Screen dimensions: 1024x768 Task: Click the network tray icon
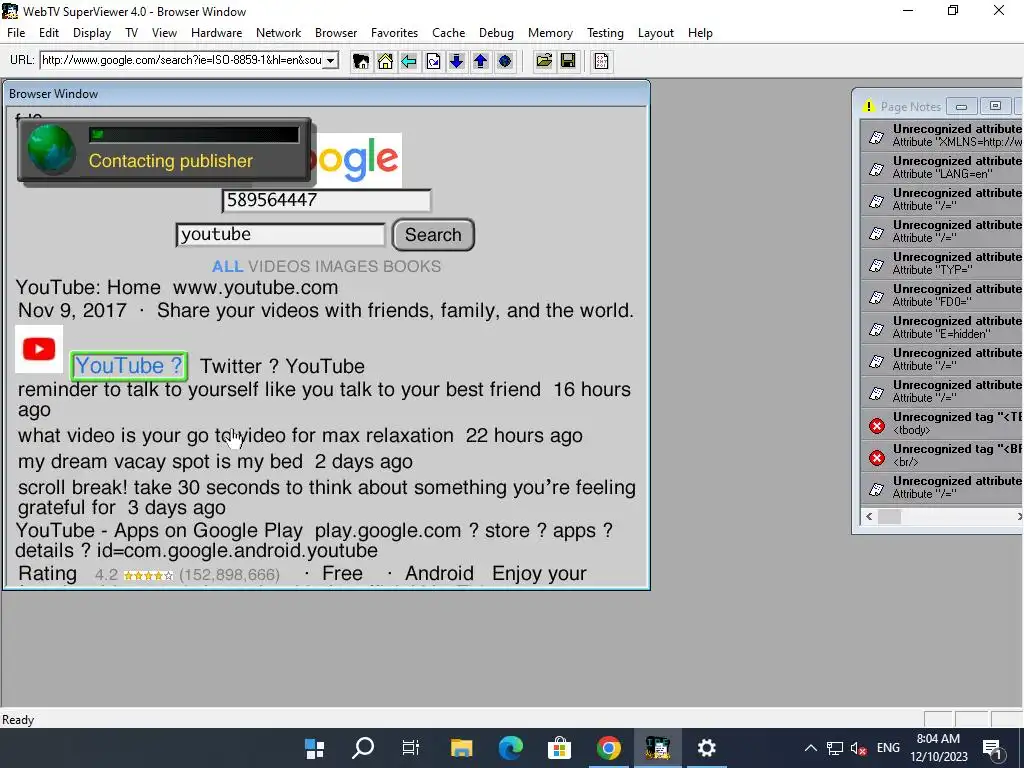tap(835, 748)
